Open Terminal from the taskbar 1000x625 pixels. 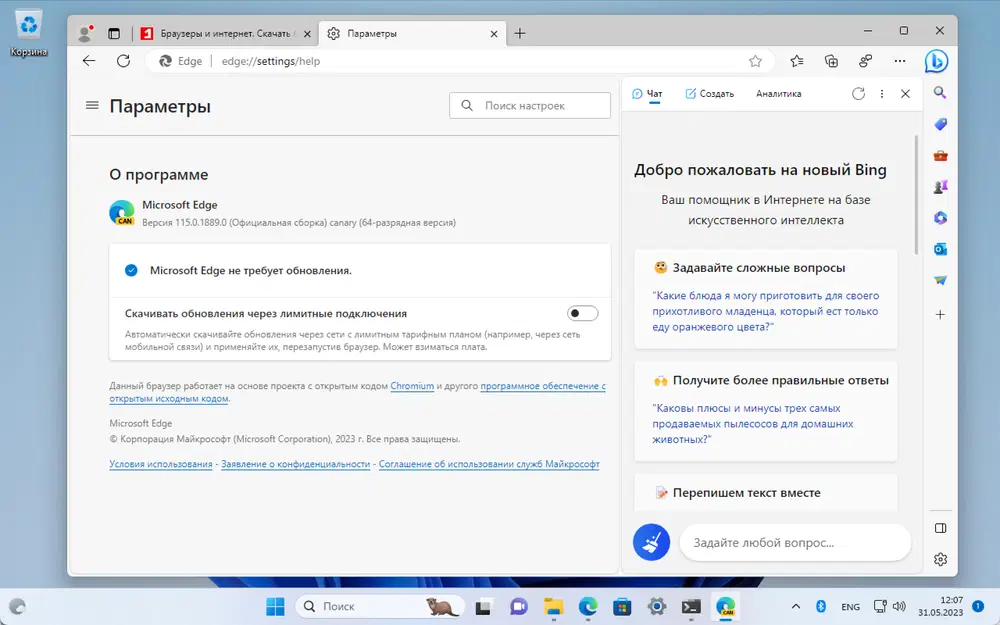tap(691, 607)
